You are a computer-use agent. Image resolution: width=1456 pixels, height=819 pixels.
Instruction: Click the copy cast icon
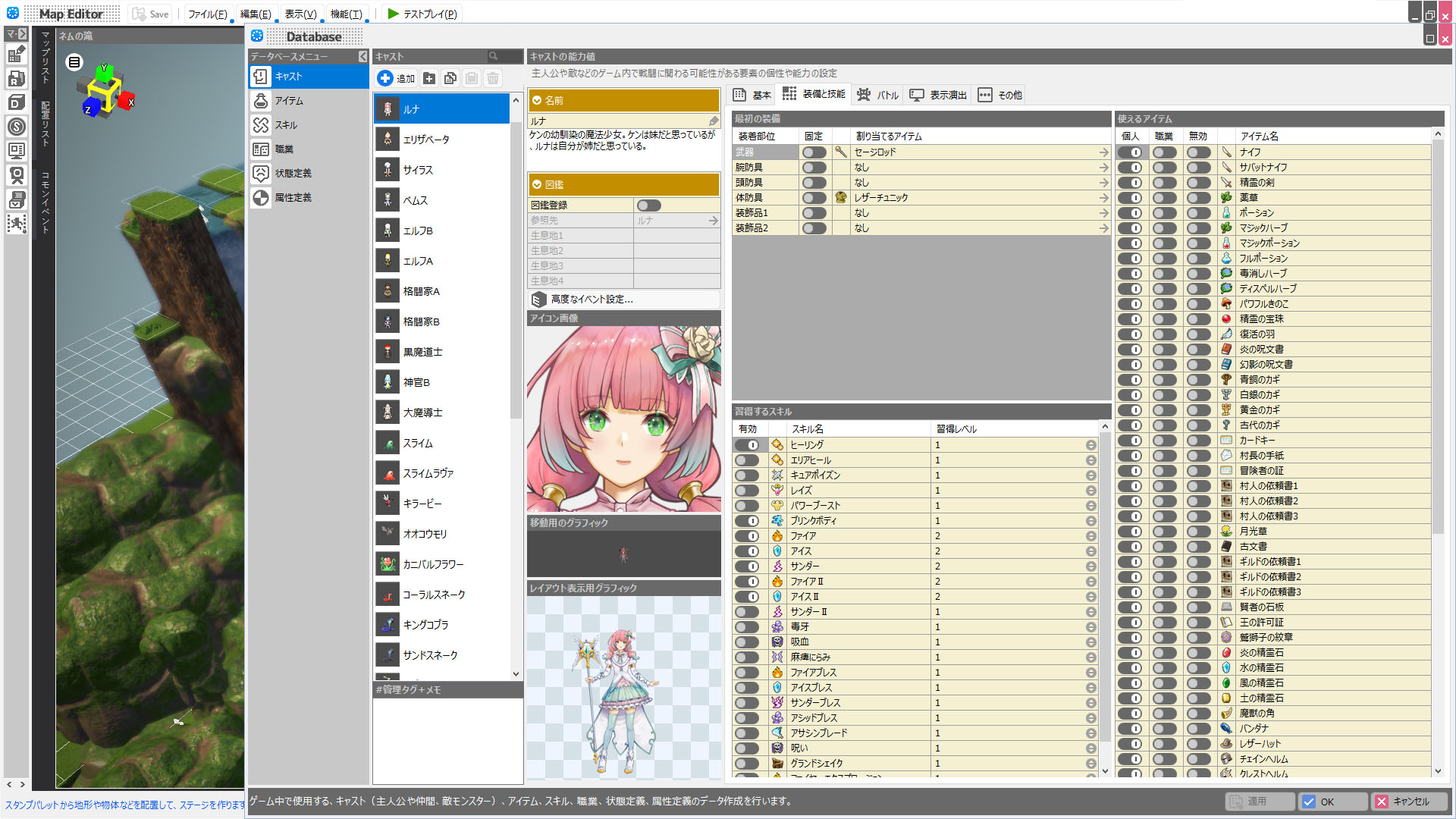click(x=450, y=78)
